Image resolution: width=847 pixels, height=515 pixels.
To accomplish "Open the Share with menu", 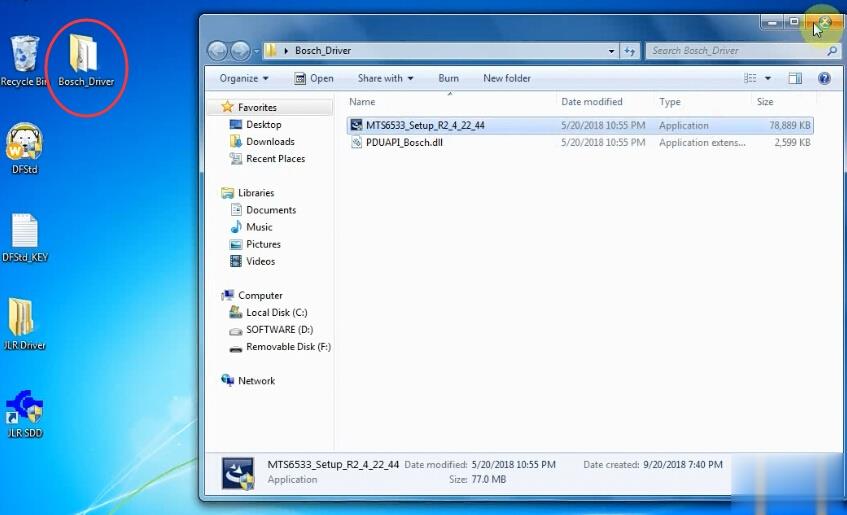I will [x=385, y=78].
